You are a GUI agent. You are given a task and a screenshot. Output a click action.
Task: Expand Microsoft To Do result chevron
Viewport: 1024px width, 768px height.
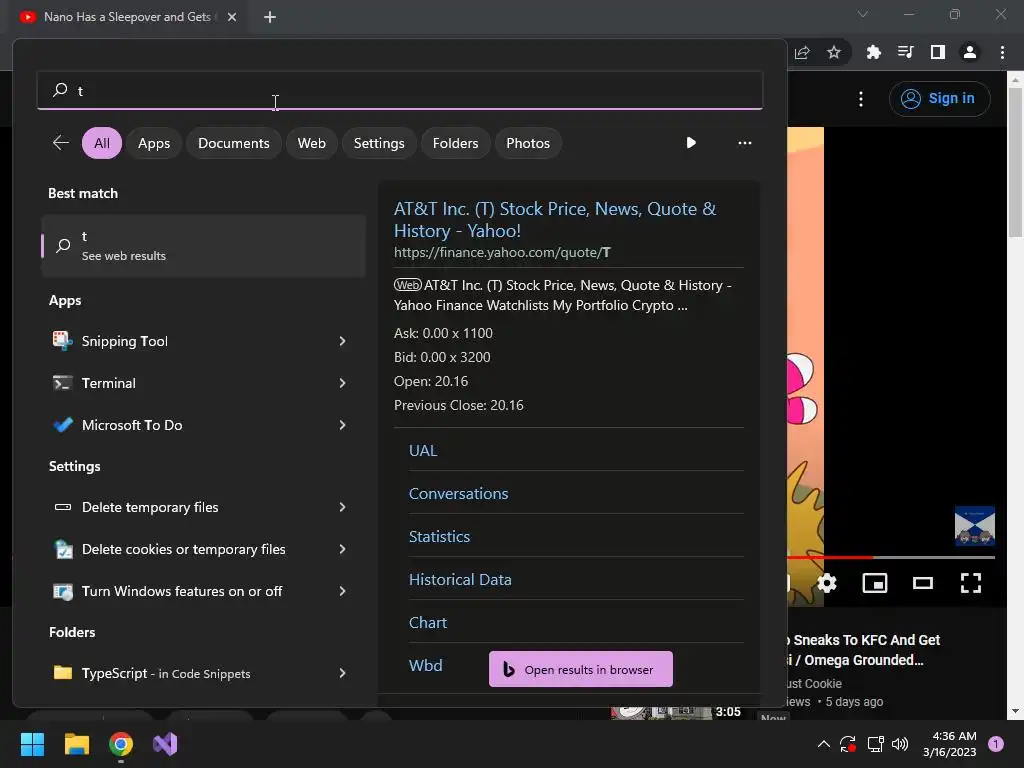pos(342,425)
